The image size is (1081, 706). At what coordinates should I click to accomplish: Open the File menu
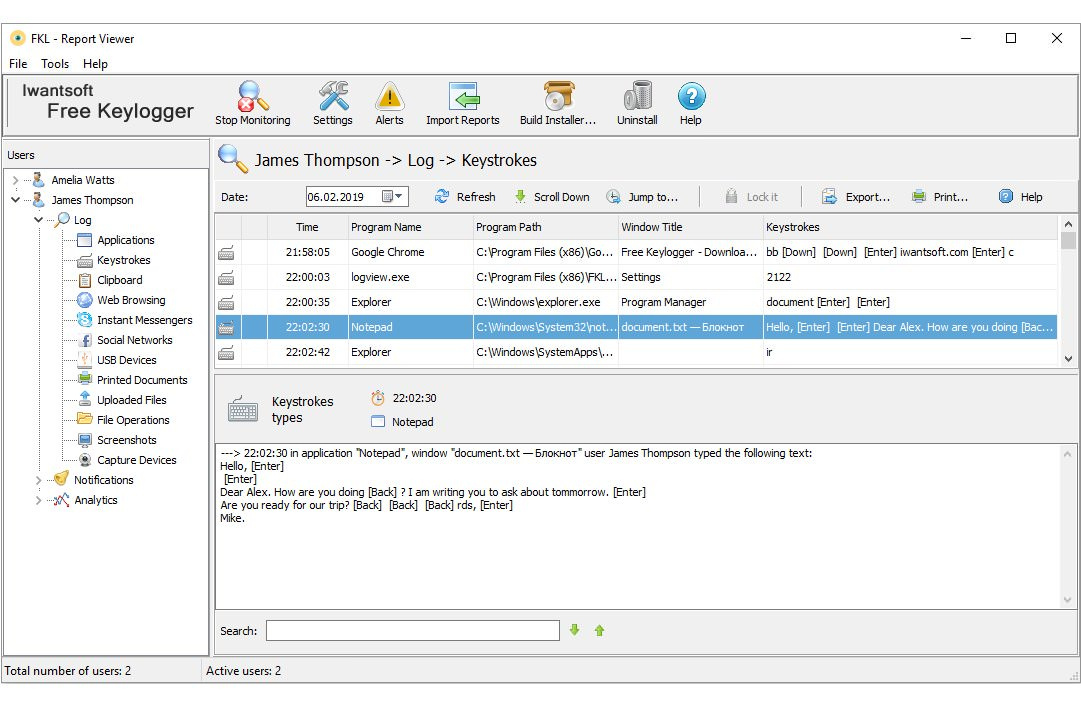18,64
